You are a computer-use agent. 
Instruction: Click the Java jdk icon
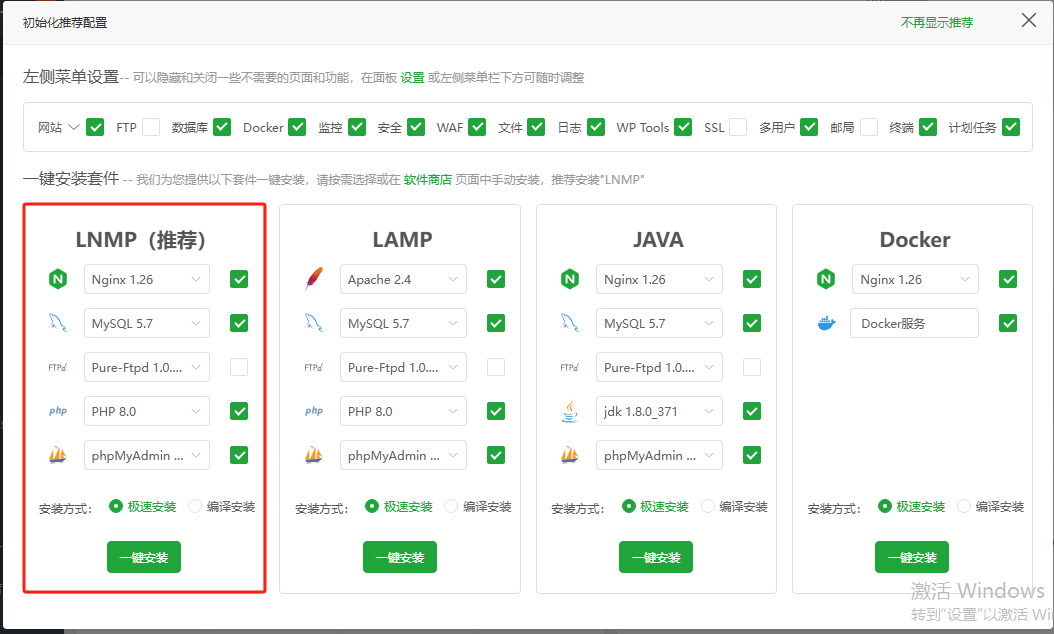click(x=569, y=411)
